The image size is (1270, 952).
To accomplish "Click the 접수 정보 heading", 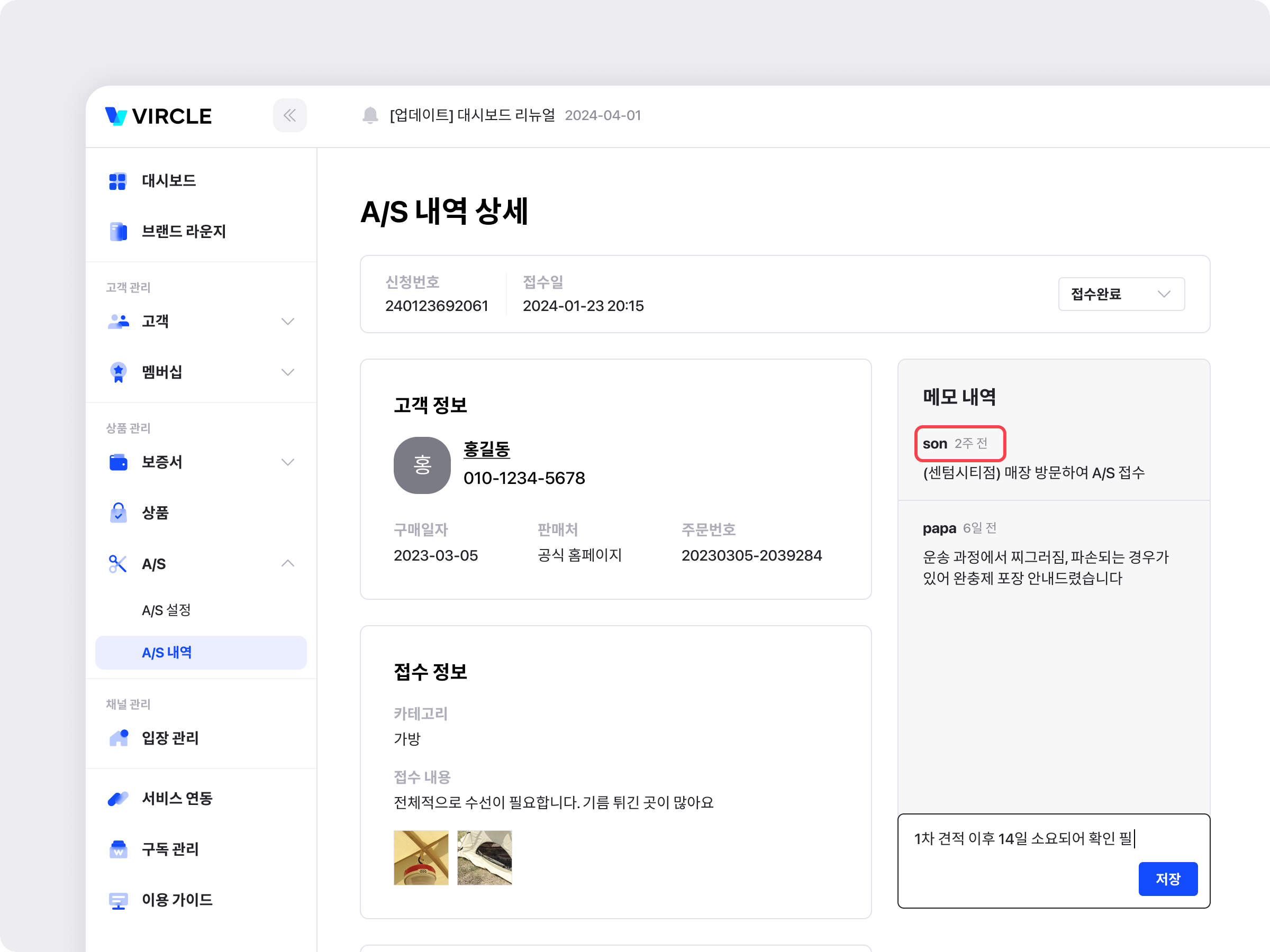I will click(430, 671).
